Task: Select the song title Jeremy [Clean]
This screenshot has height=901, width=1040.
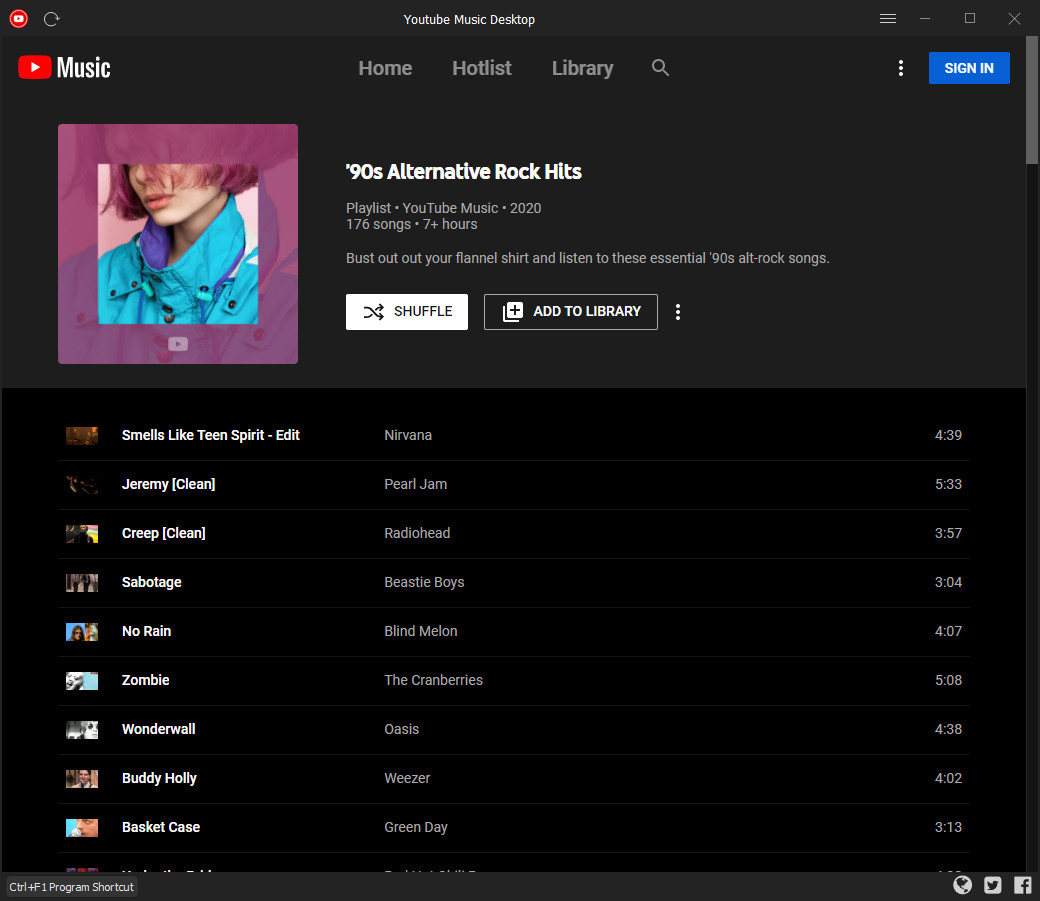Action: coord(168,484)
